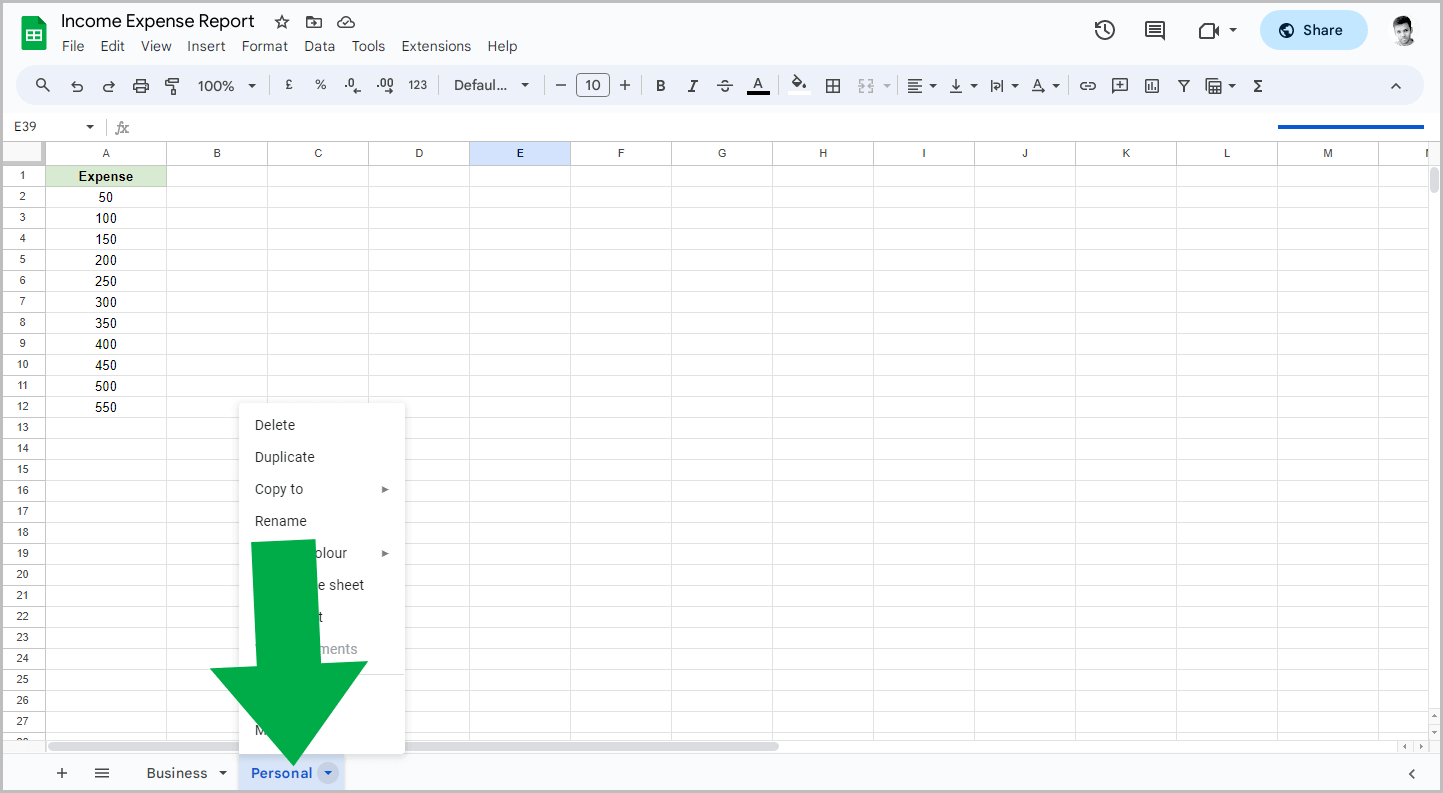The width and height of the screenshot is (1443, 793).
Task: Select the Expense header cell
Action: pyautogui.click(x=106, y=176)
